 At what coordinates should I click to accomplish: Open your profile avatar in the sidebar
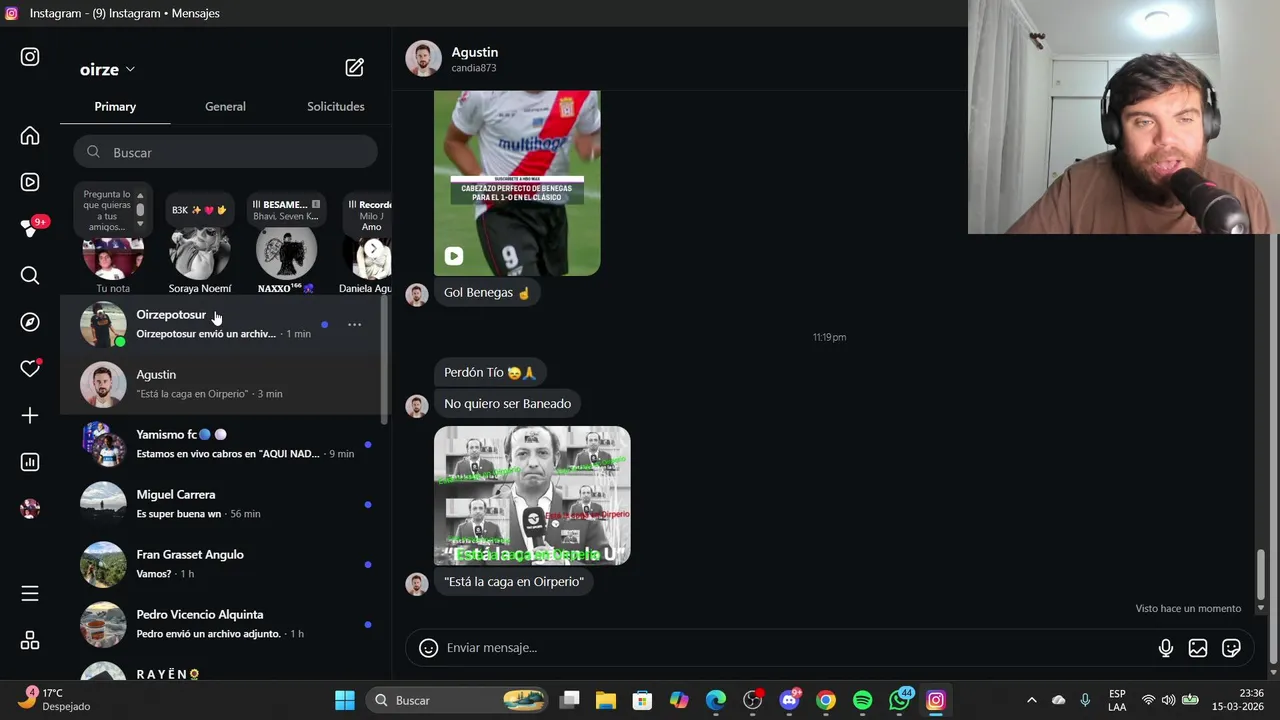30,508
